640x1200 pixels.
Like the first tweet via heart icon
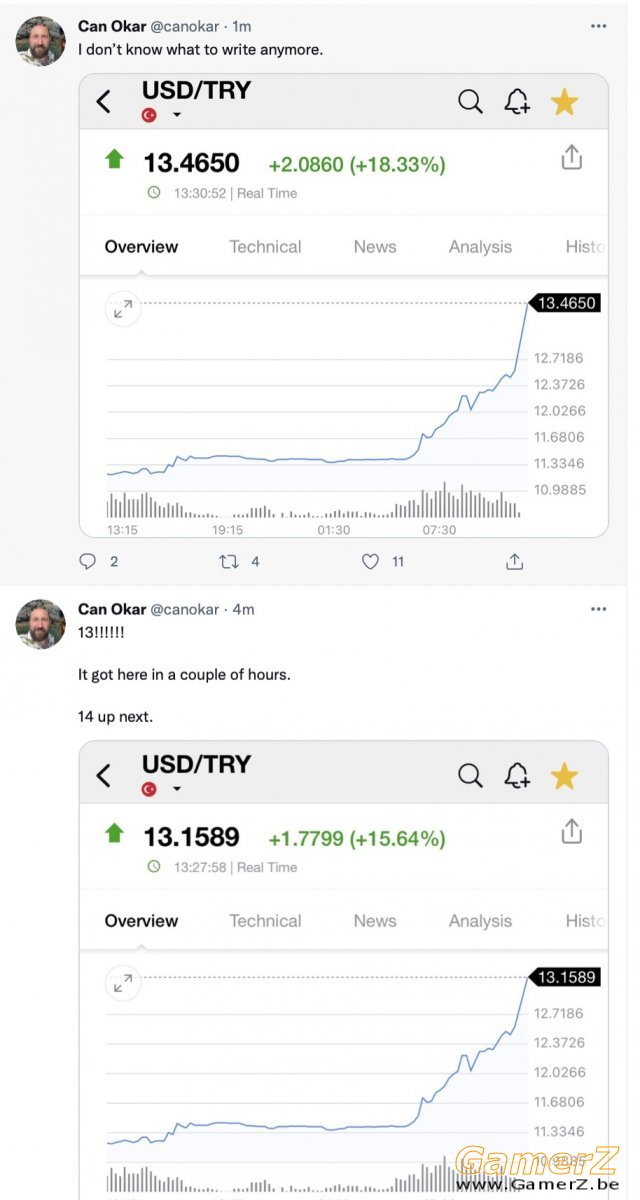point(370,562)
